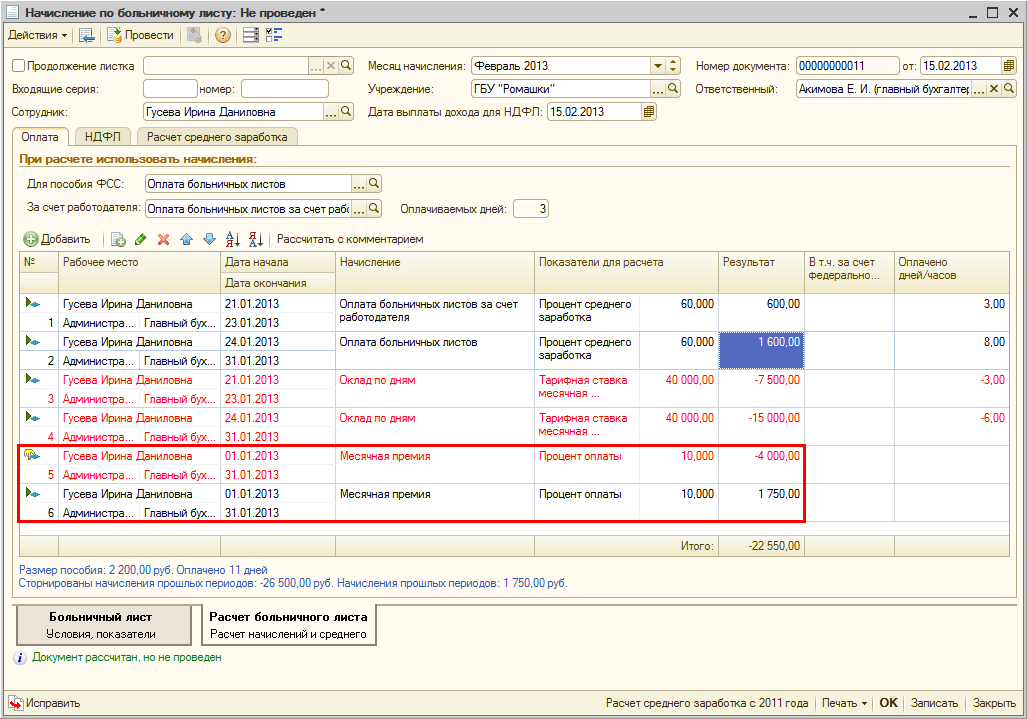Sort rows descending with Я-A icon
This screenshot has width=1027, height=719.
tap(255, 239)
